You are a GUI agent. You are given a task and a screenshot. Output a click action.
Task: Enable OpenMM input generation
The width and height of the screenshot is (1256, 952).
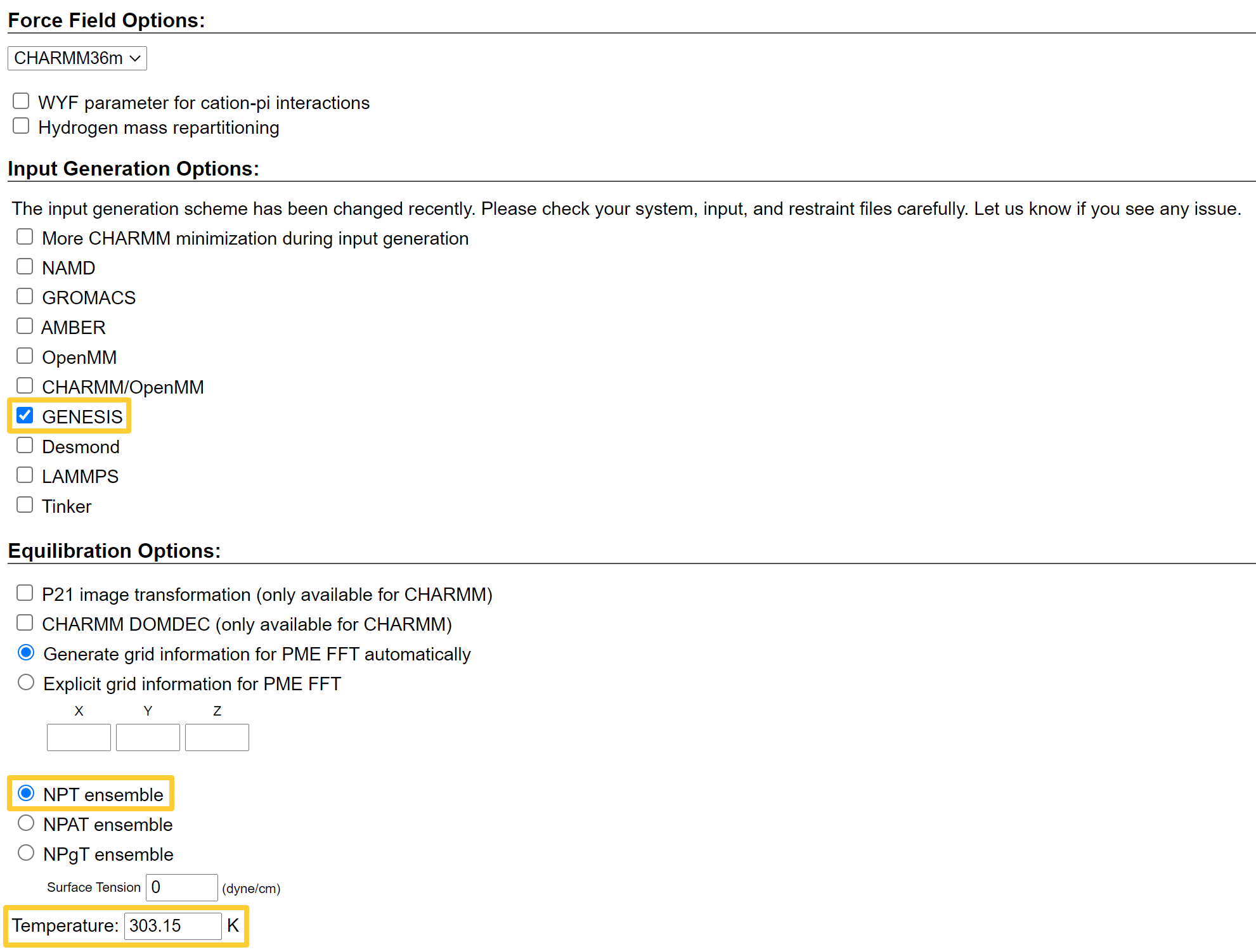pos(25,356)
